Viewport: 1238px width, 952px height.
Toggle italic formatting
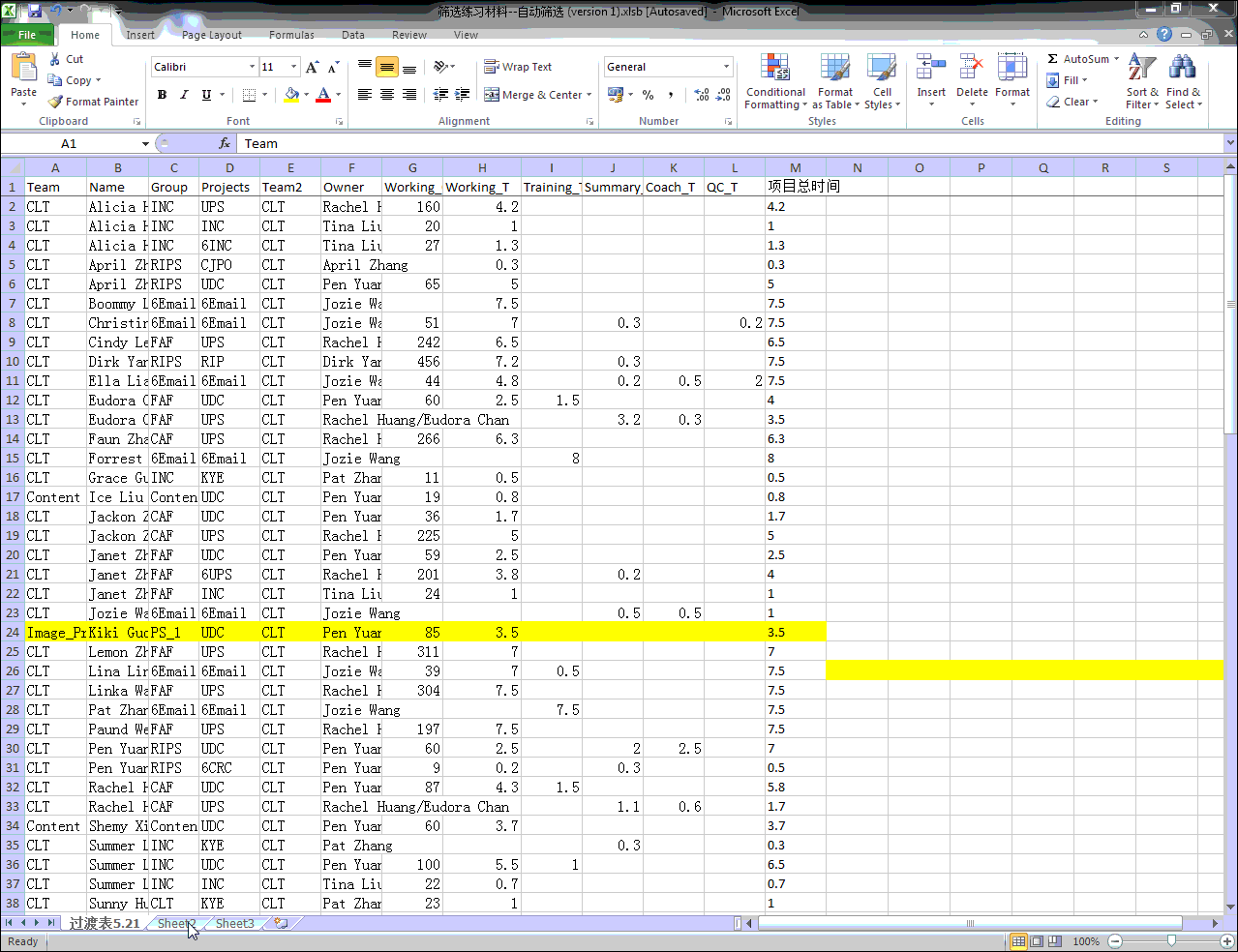tap(183, 95)
